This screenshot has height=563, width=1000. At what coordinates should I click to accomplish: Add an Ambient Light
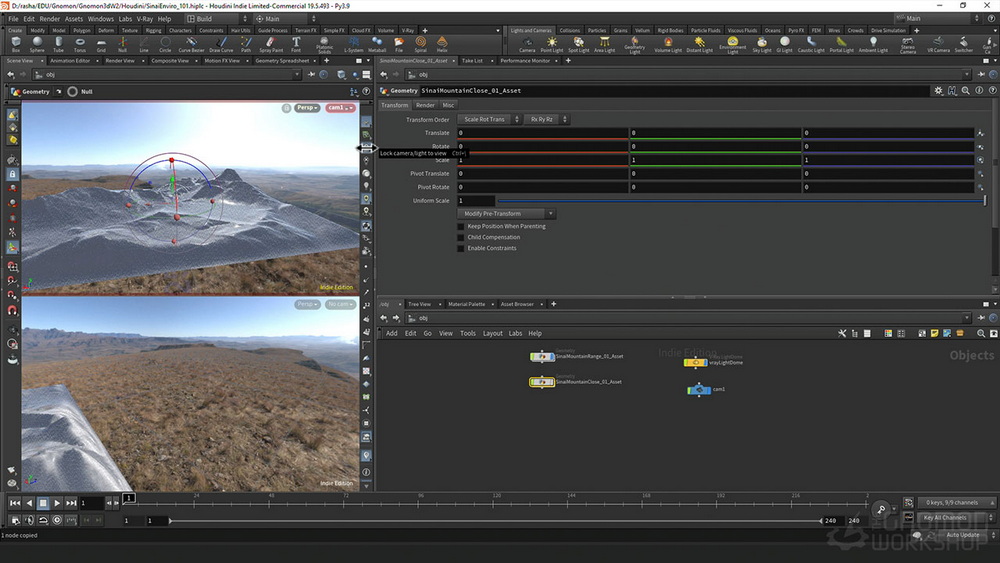(x=872, y=44)
